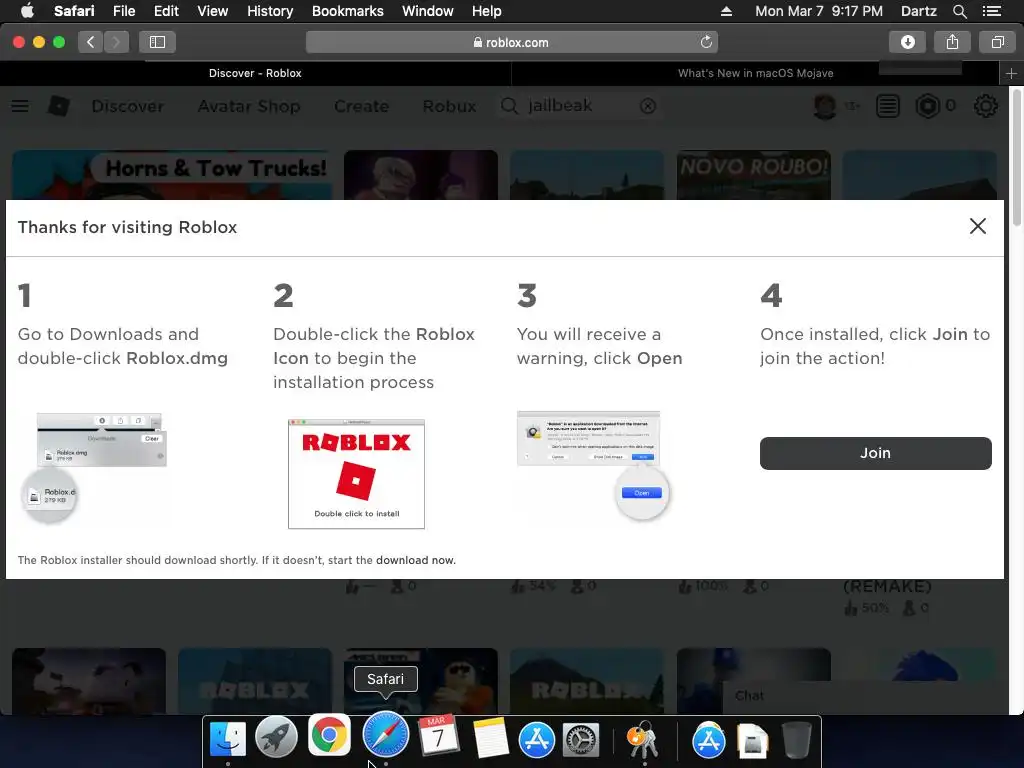Open Keychain Access from the Dock
The height and width of the screenshot is (768, 1024).
click(643, 739)
